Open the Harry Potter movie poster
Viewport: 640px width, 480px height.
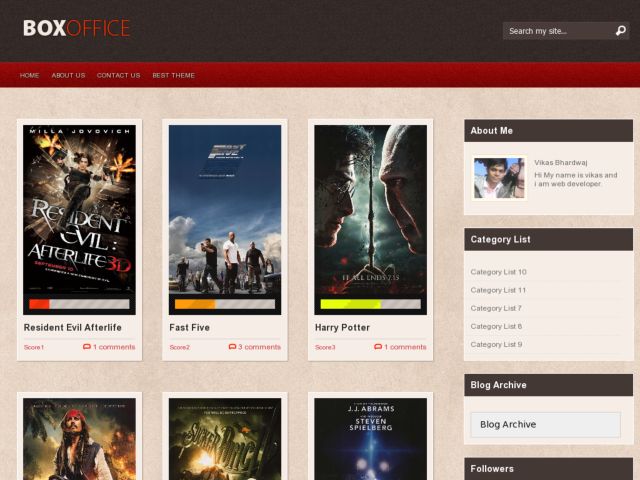(371, 209)
